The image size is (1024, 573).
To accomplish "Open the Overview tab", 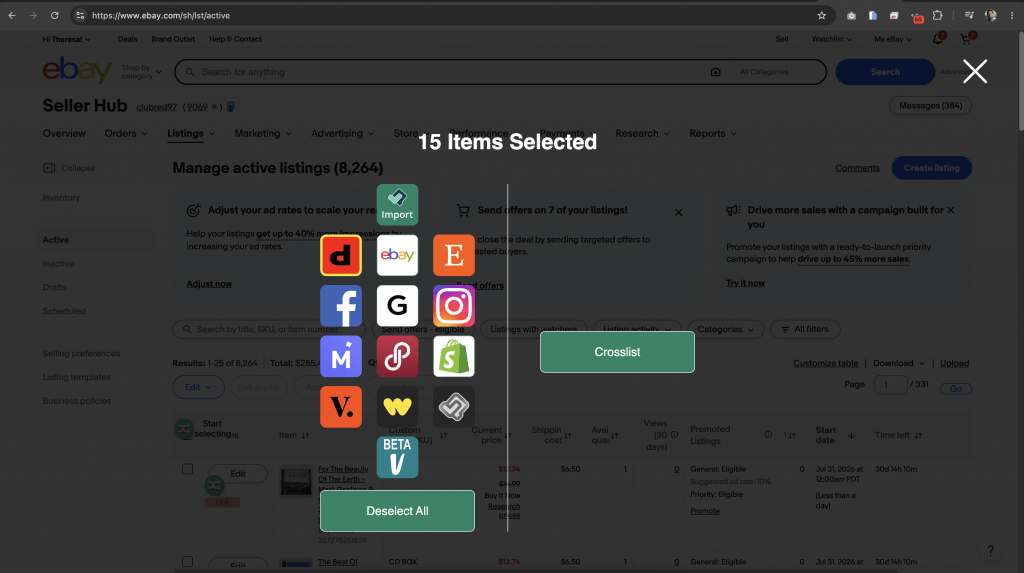I will (x=64, y=133).
